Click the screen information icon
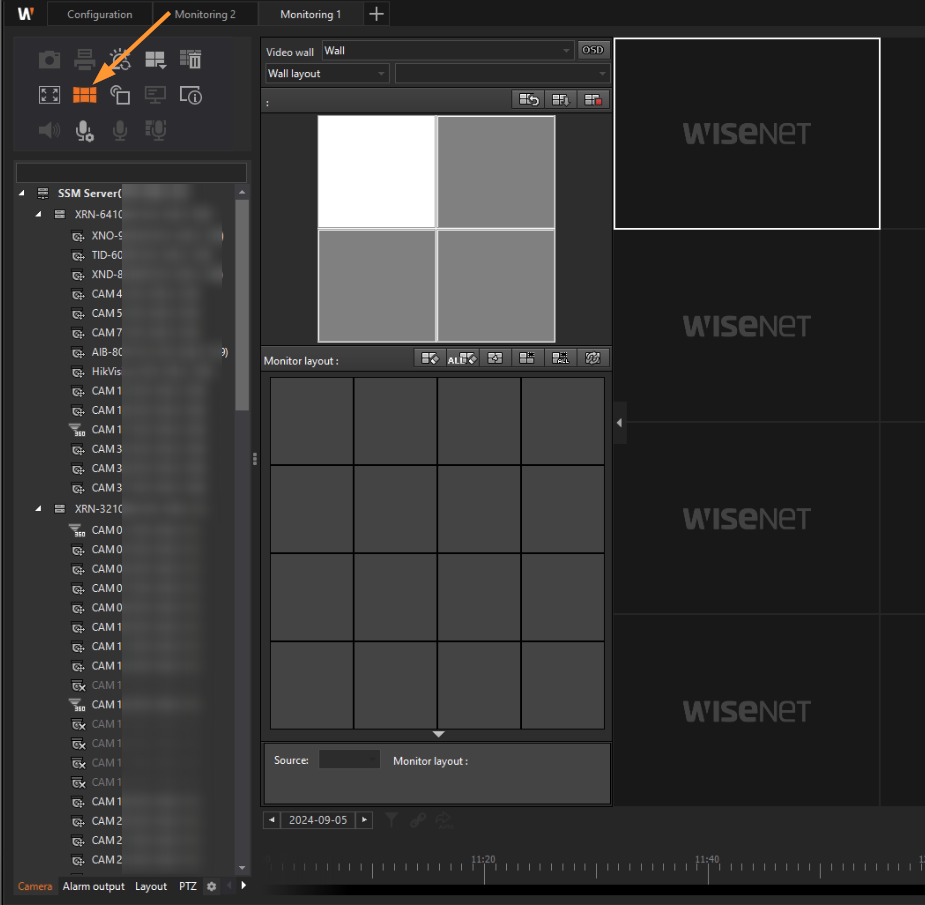 click(191, 95)
